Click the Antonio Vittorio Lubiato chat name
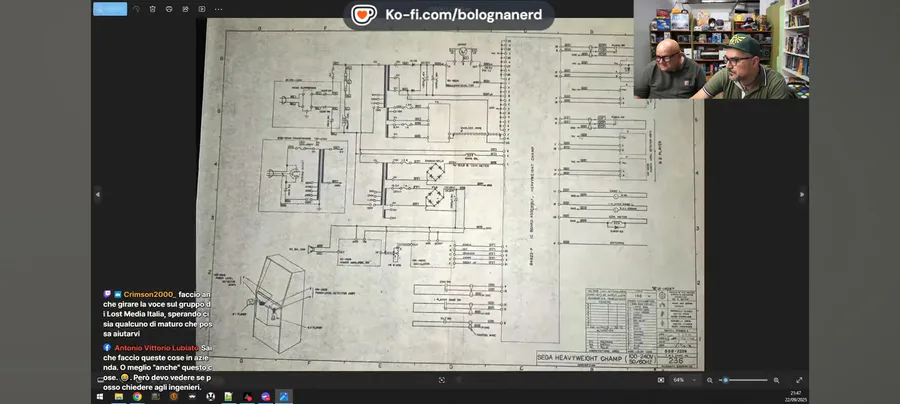Viewport: 900px width, 404px height. click(156, 348)
